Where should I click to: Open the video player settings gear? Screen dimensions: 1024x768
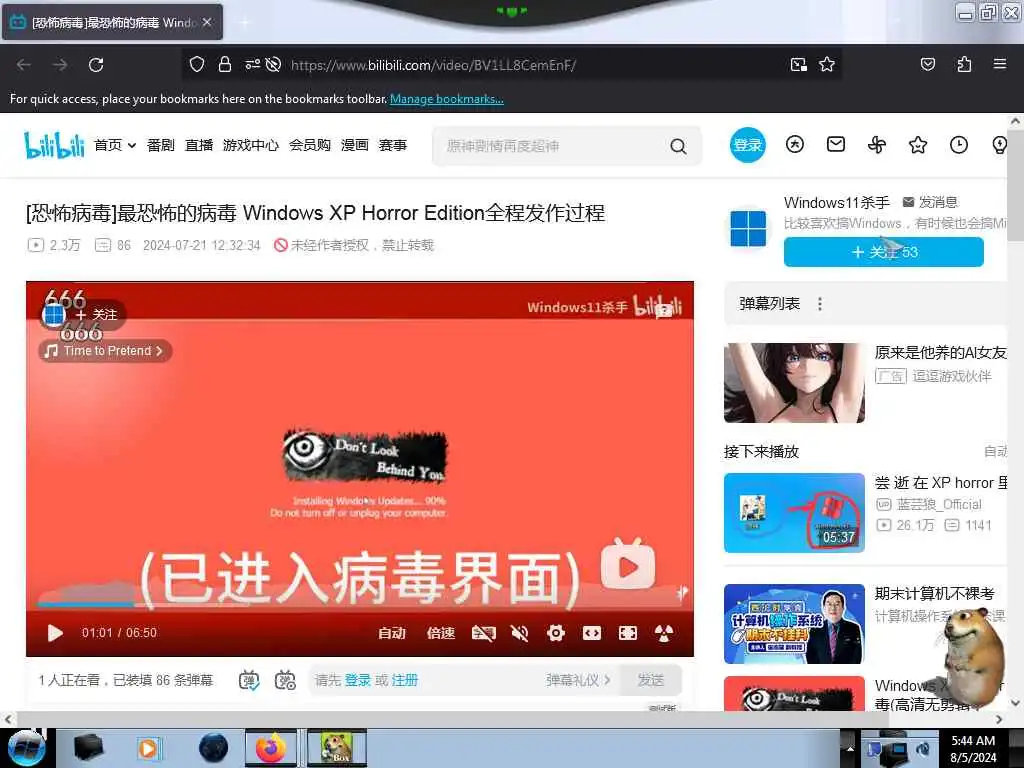pos(556,633)
